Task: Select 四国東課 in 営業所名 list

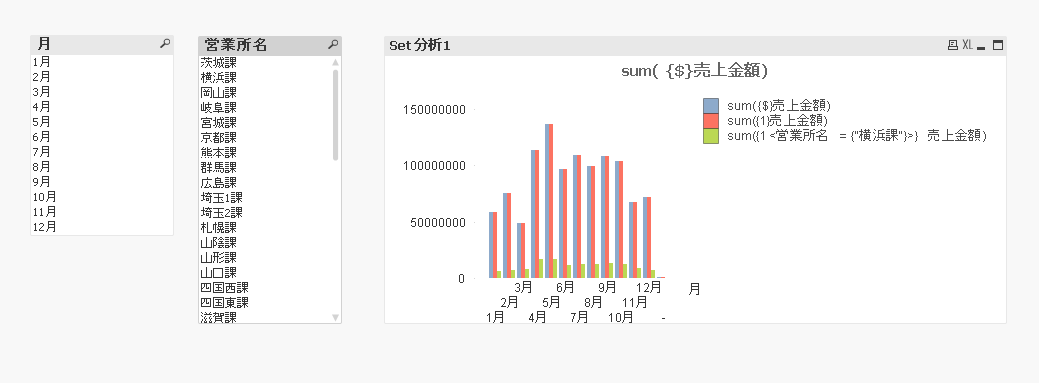Action: 264,303
